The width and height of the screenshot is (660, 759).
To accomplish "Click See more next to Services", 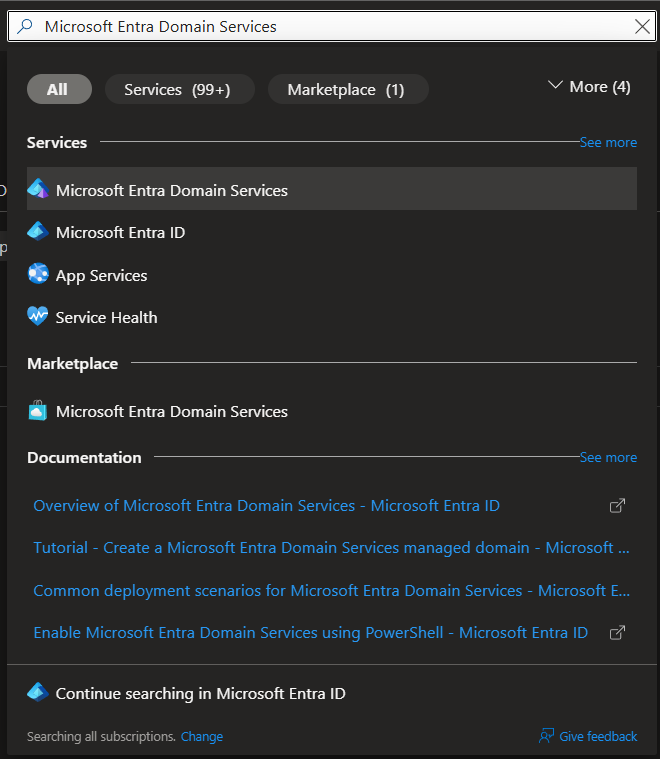I will coord(608,143).
